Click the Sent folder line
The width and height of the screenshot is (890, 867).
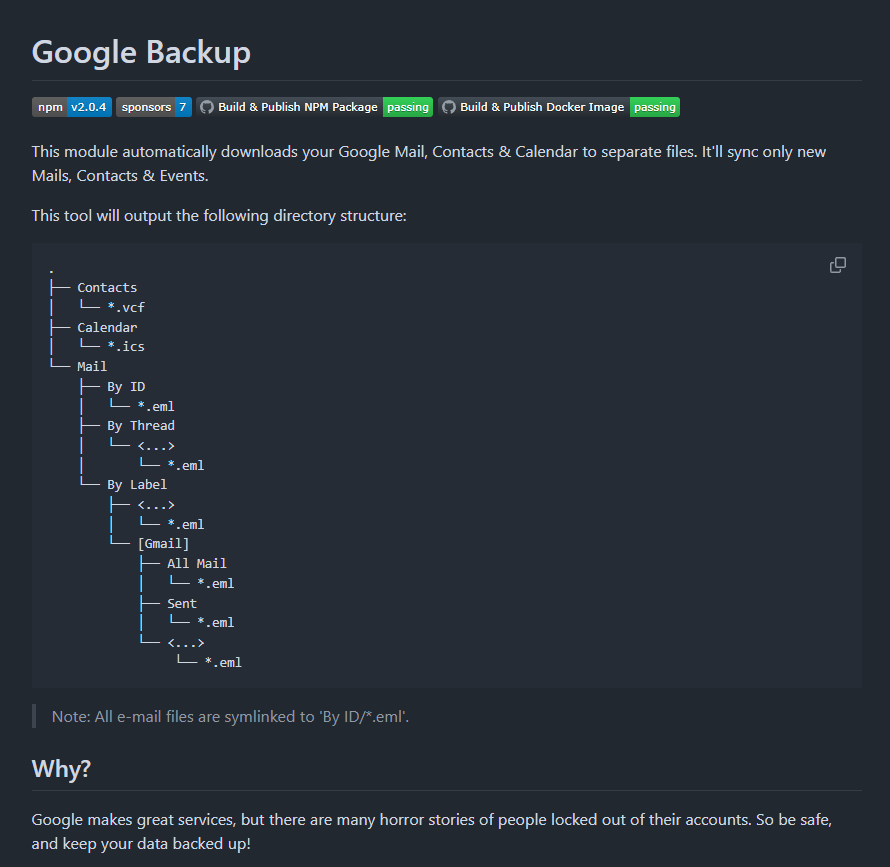182,603
